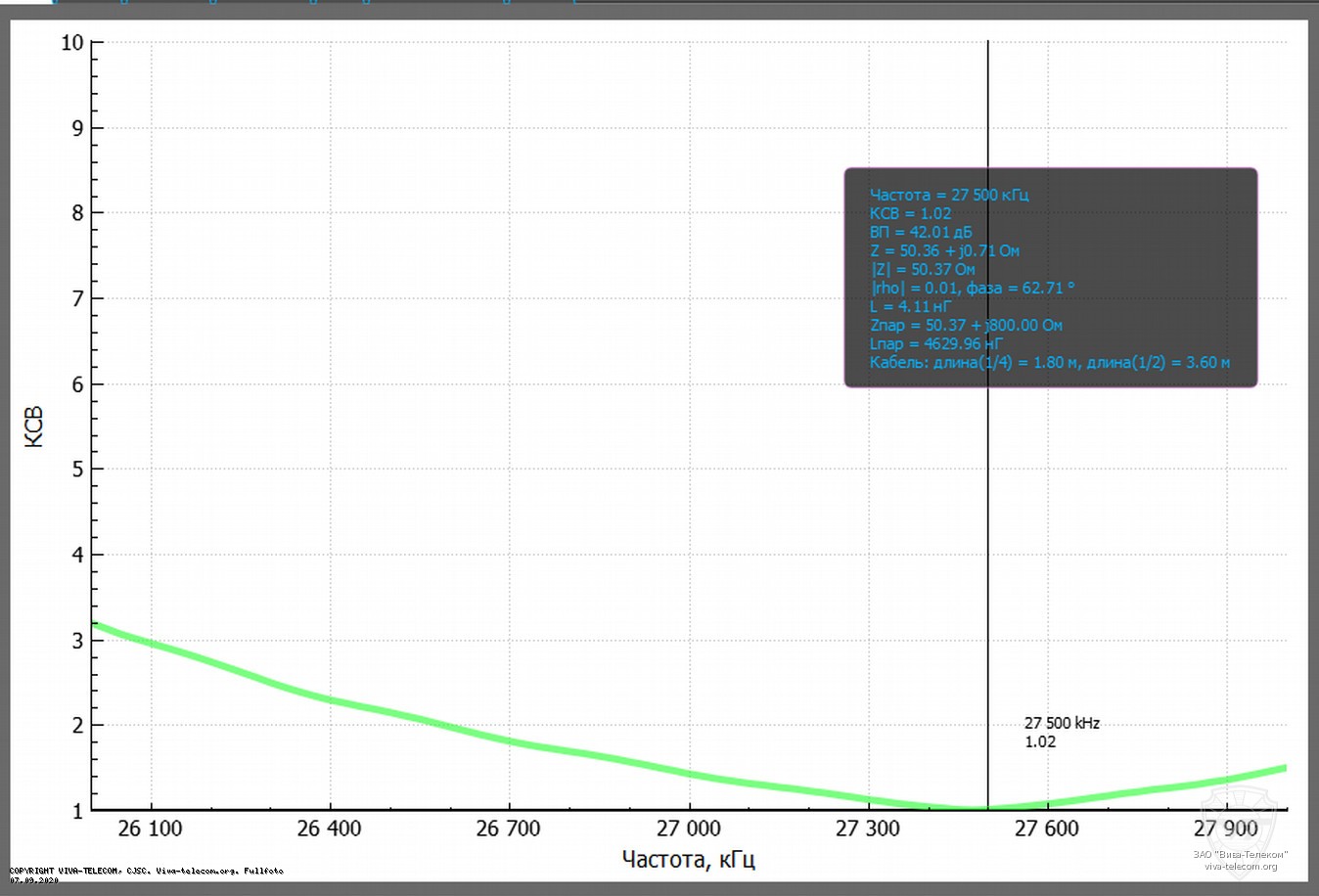Click the '1.02' value under the marker label
Screen dimensions: 1319x896
pyautogui.click(x=1040, y=741)
